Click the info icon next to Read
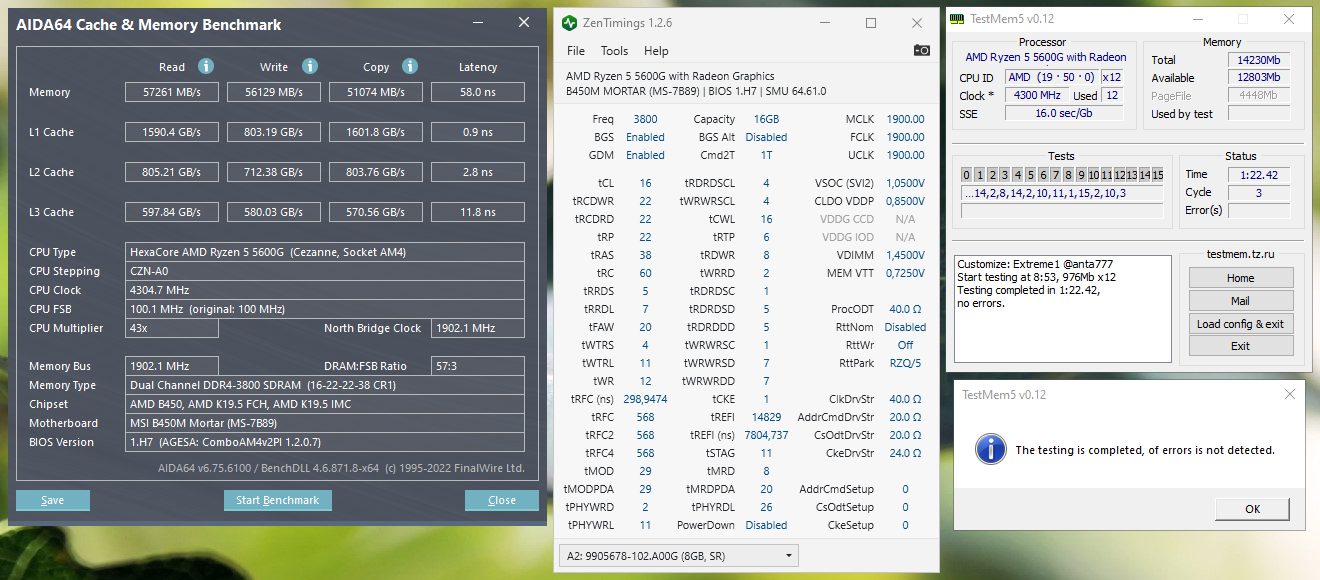 [206, 66]
